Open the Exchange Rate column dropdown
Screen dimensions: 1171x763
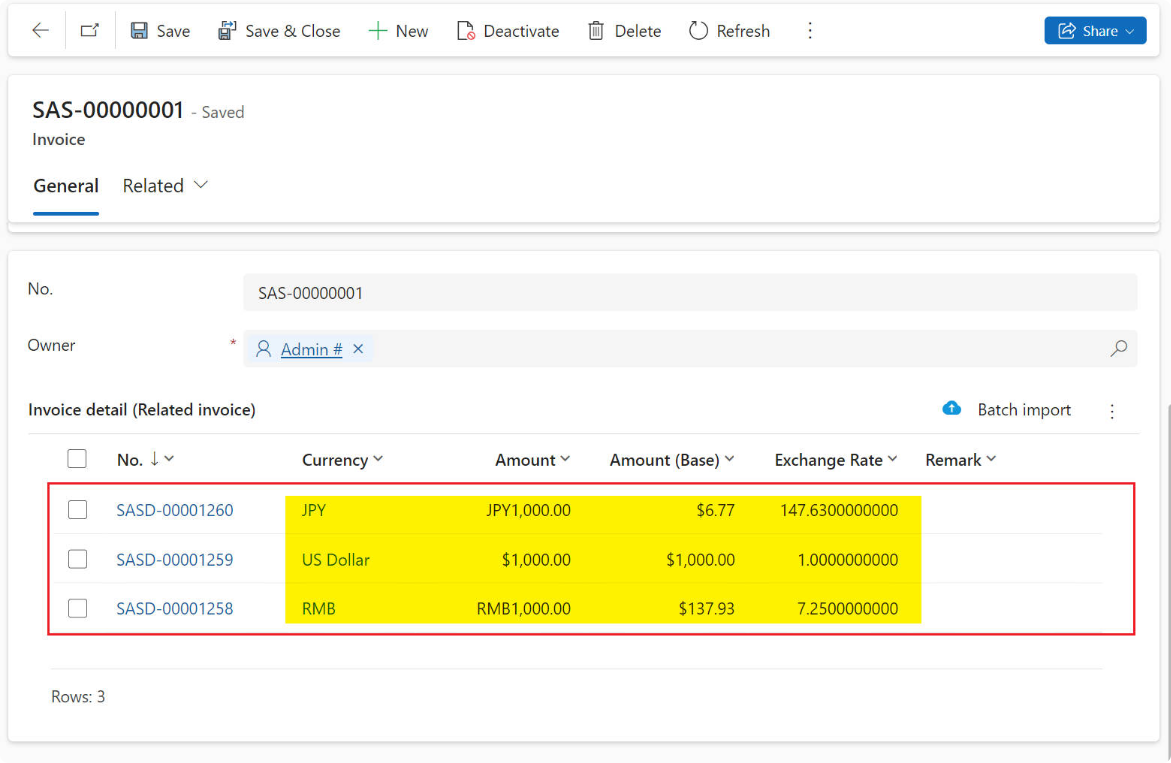[892, 459]
